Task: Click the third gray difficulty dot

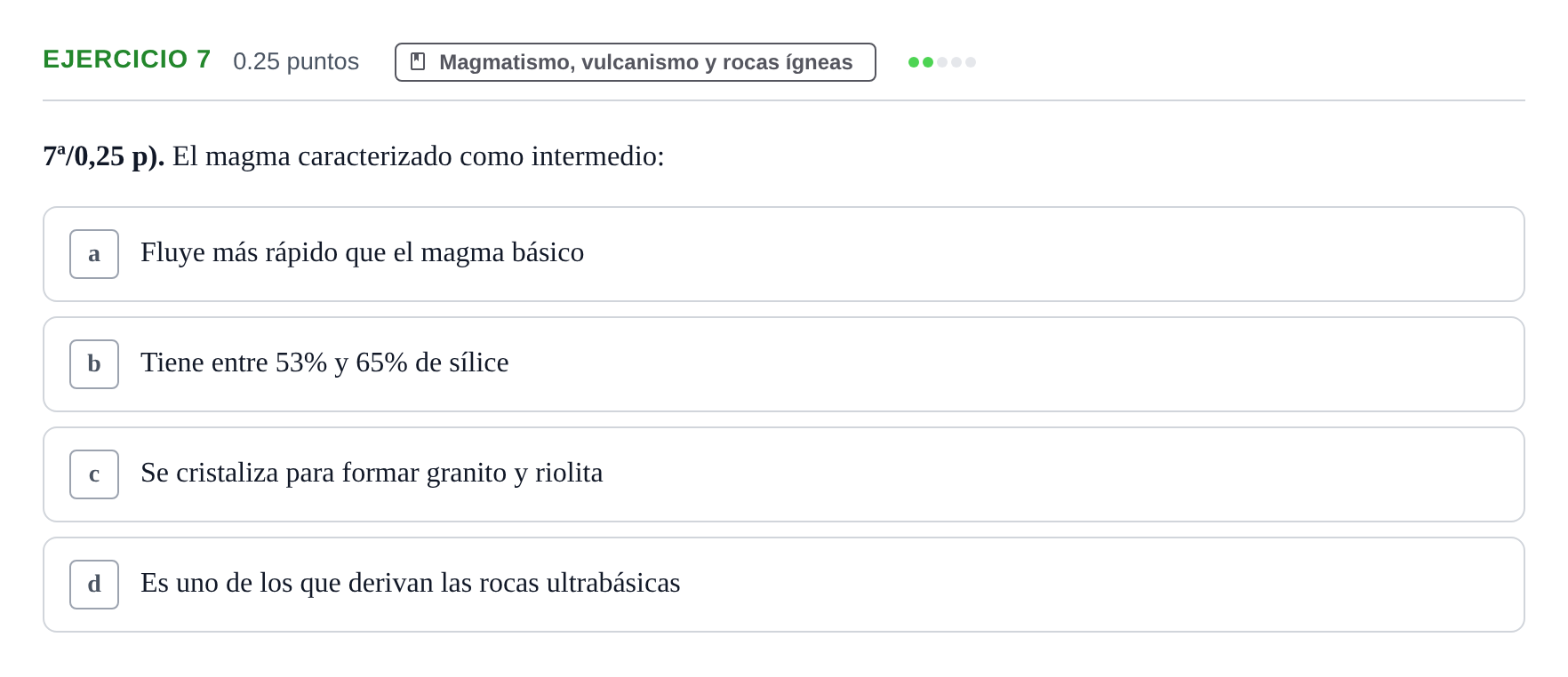Action: [942, 62]
